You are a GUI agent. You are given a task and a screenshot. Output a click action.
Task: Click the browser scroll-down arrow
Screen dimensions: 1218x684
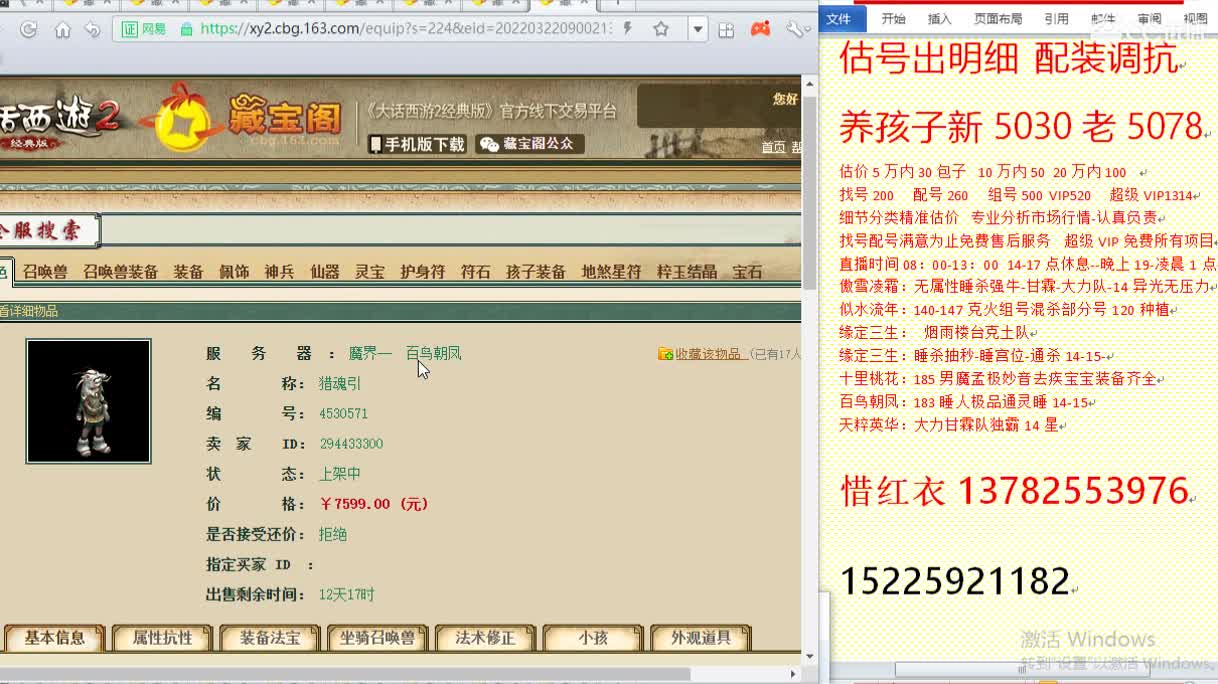(810, 657)
